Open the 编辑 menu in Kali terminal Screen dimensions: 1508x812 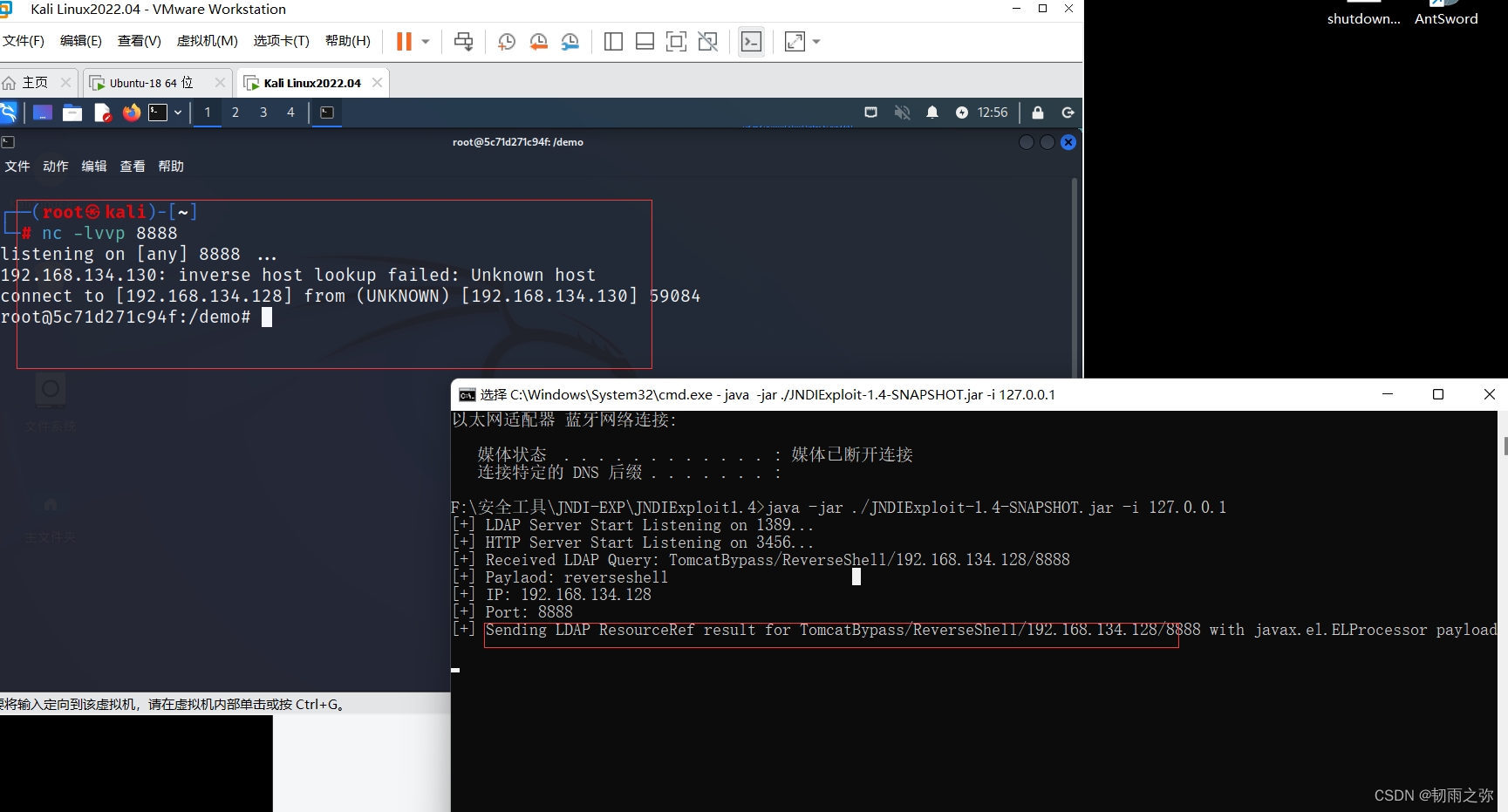pyautogui.click(x=94, y=167)
